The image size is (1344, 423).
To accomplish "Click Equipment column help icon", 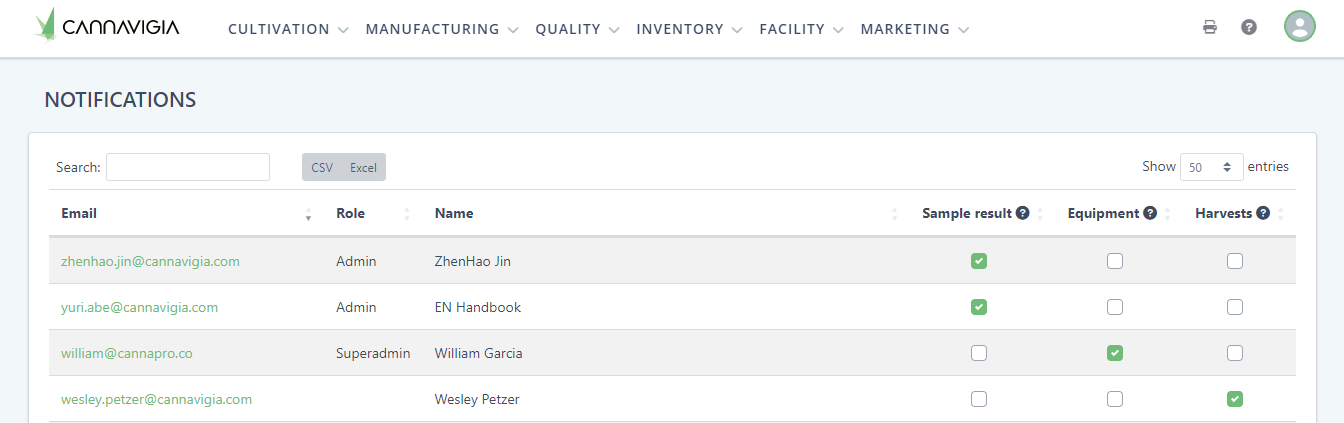I will coord(1150,213).
